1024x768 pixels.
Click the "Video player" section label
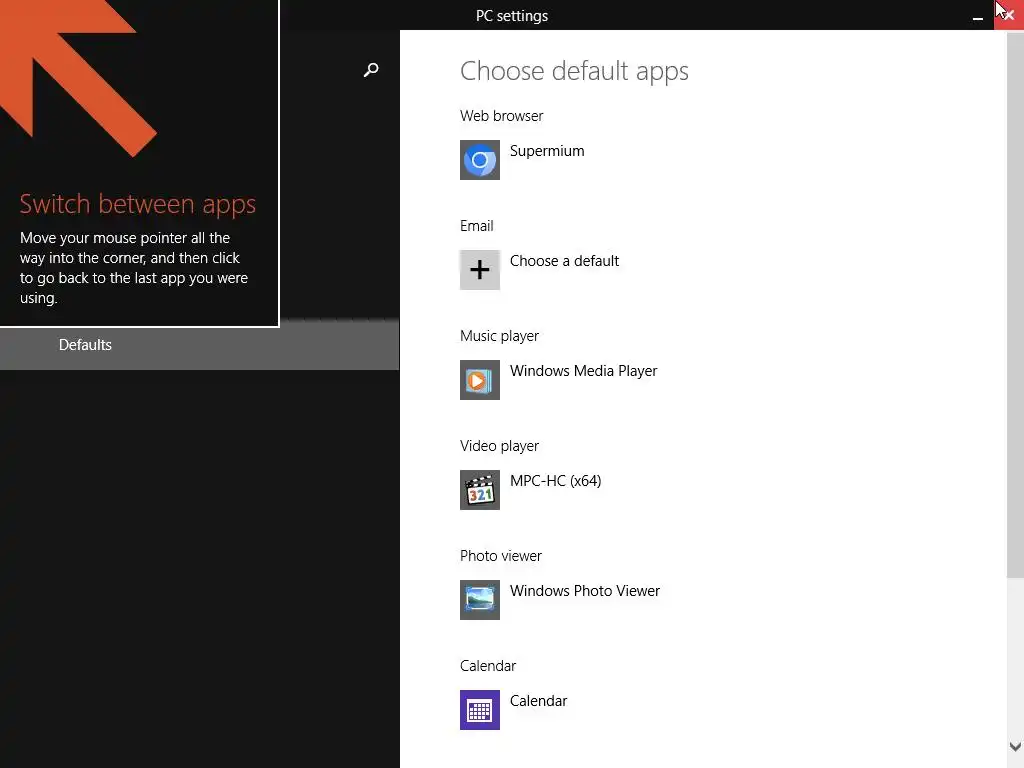click(499, 446)
